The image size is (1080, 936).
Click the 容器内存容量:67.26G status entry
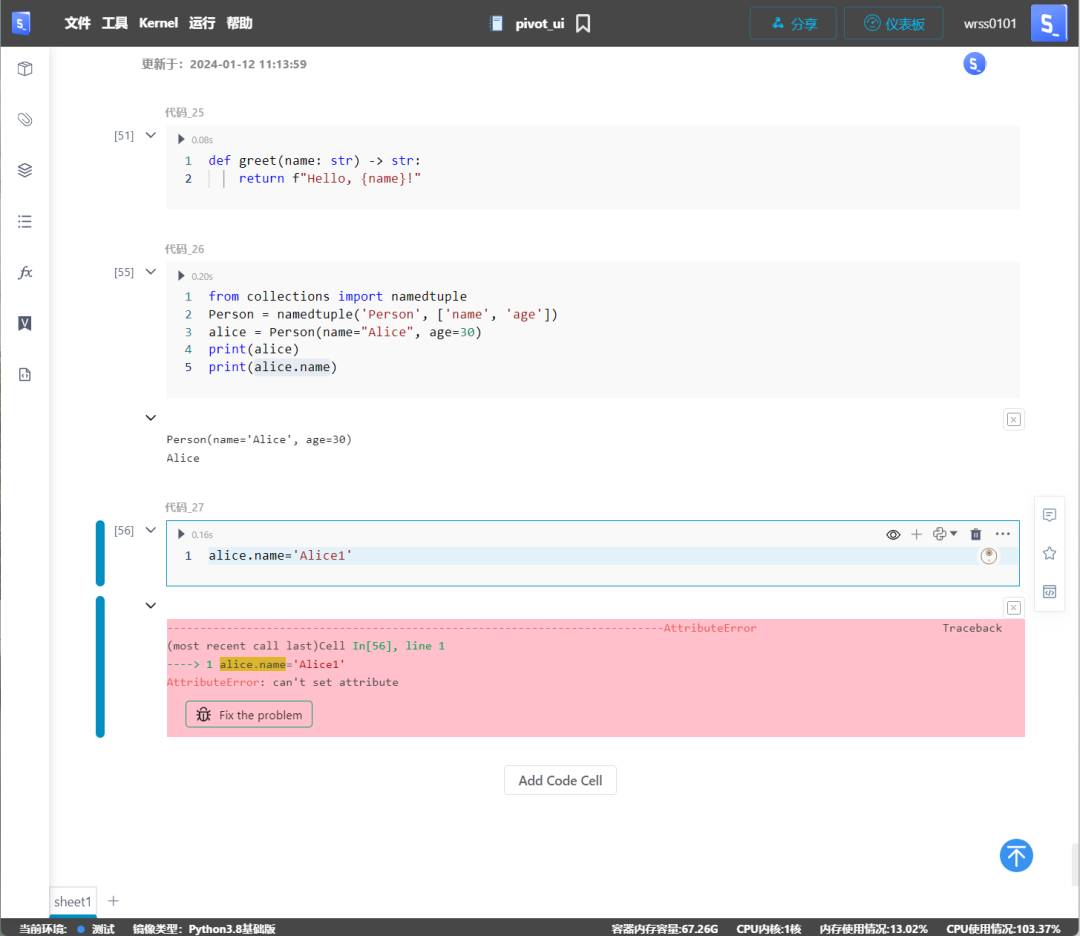(665, 928)
